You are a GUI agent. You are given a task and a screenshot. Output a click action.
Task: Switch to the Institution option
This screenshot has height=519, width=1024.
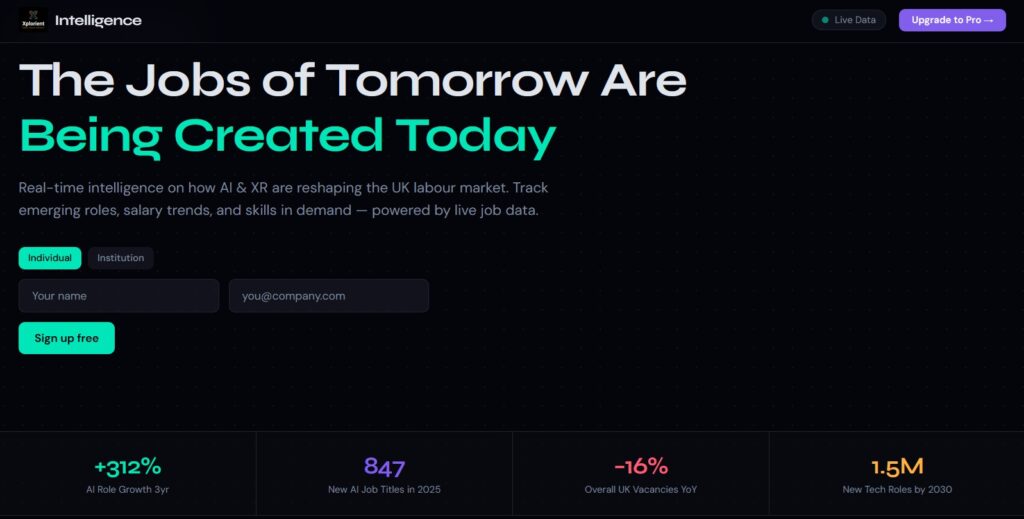pos(120,258)
